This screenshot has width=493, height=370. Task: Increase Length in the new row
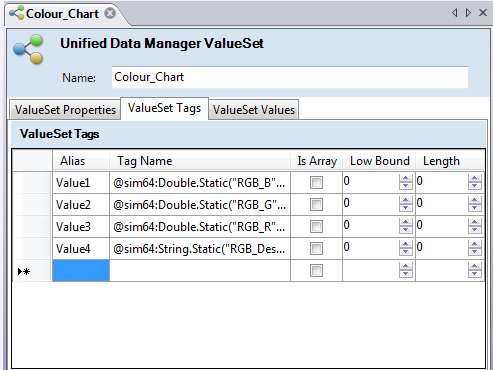475,266
